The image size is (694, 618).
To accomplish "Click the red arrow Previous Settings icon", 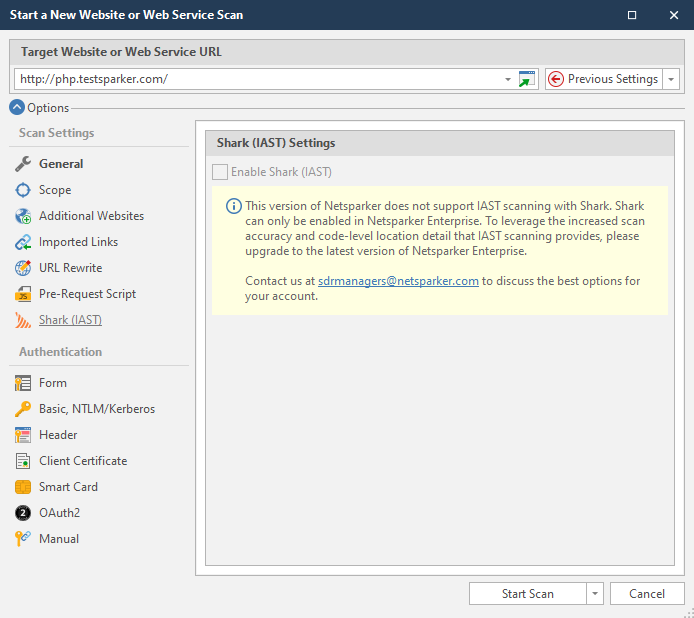I will click(x=556, y=79).
